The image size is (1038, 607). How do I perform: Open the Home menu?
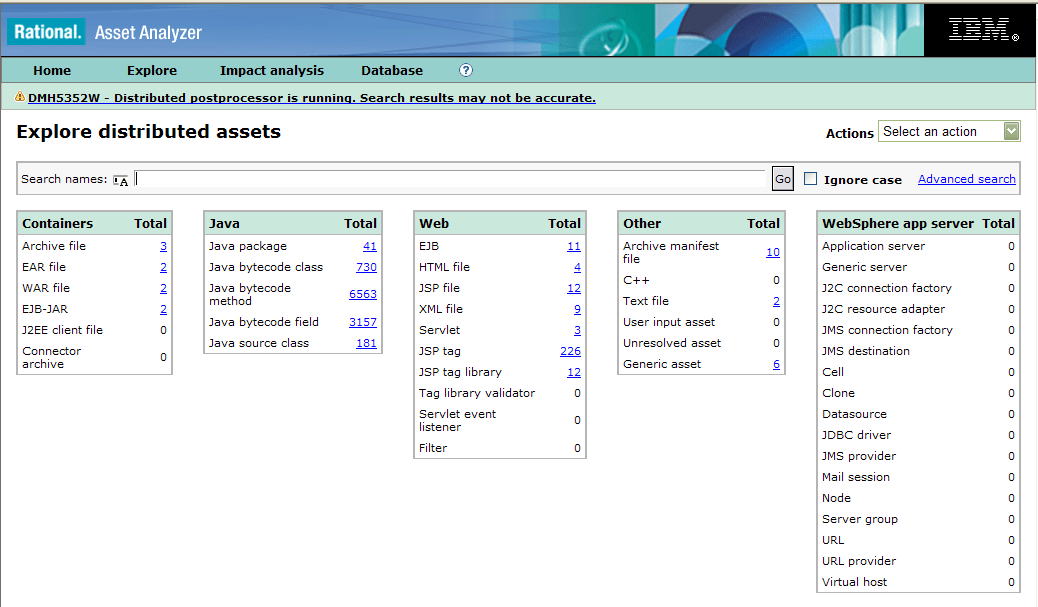52,71
